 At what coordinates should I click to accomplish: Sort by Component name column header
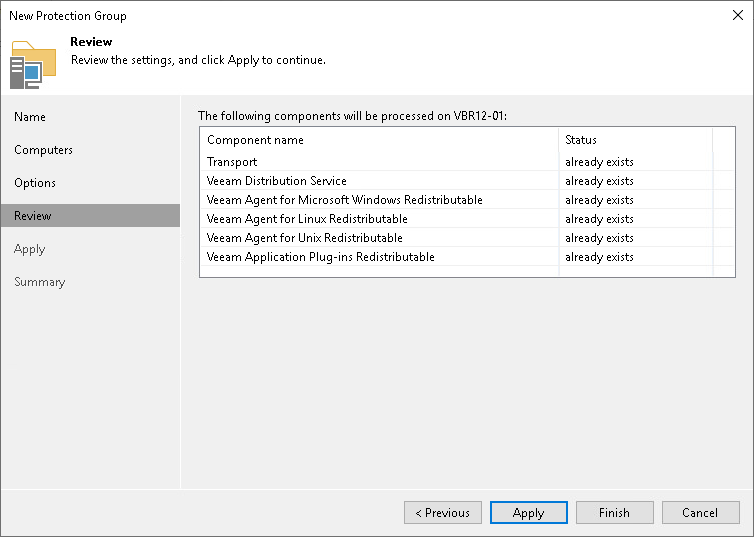coord(256,140)
